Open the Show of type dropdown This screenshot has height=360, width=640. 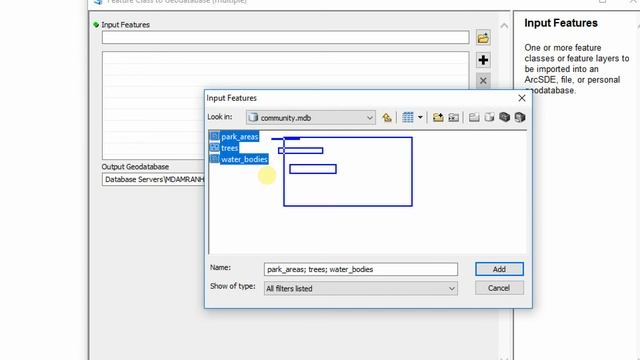click(x=361, y=289)
